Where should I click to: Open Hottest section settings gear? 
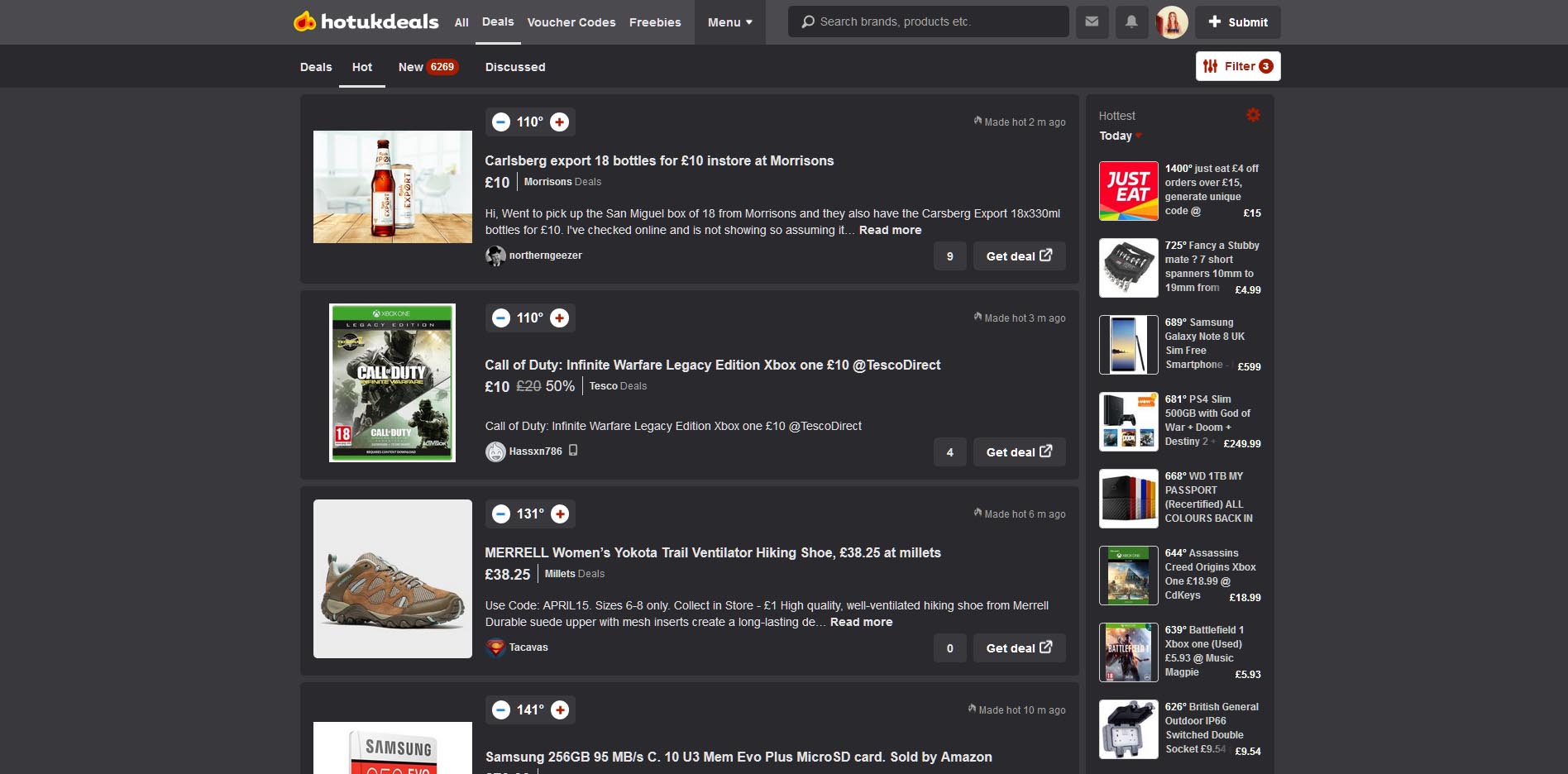pyautogui.click(x=1252, y=115)
